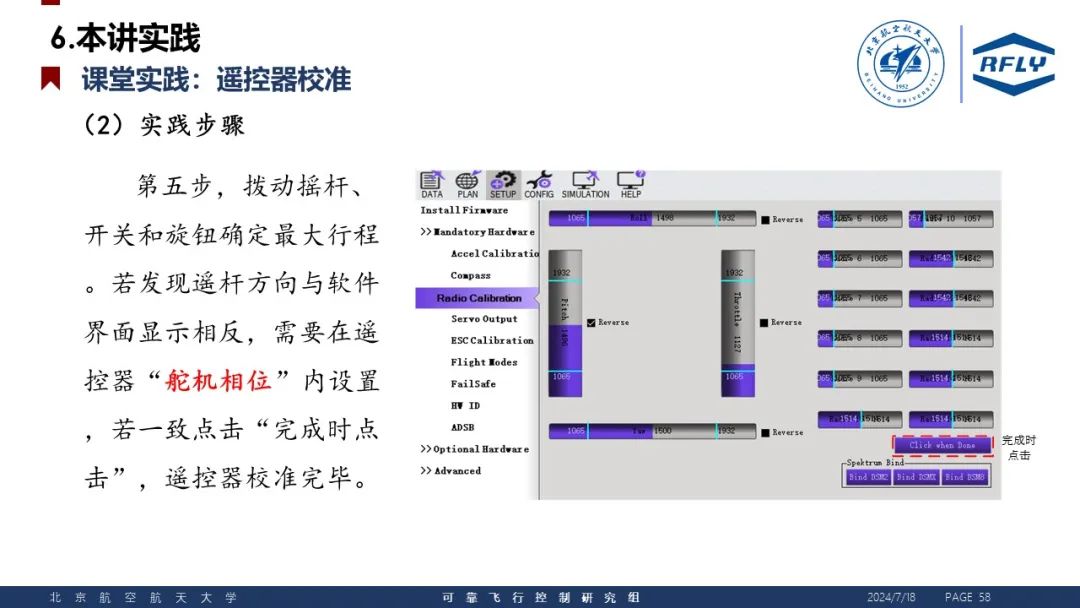Click the RFLY logo
This screenshot has height=608, width=1080.
[x=1013, y=65]
